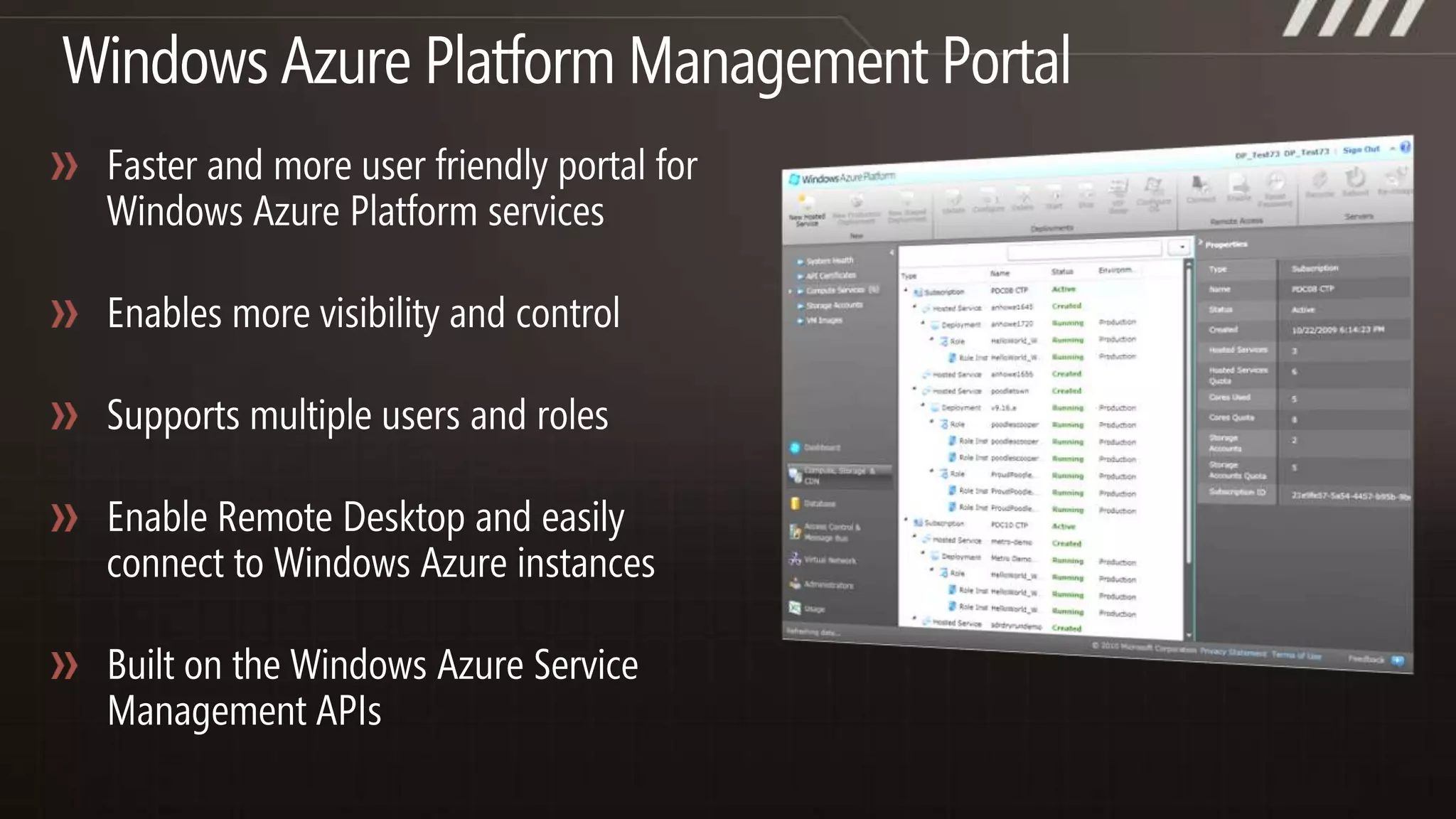This screenshot has height=819, width=1456.
Task: Sort by the Type column header
Action: [x=909, y=276]
